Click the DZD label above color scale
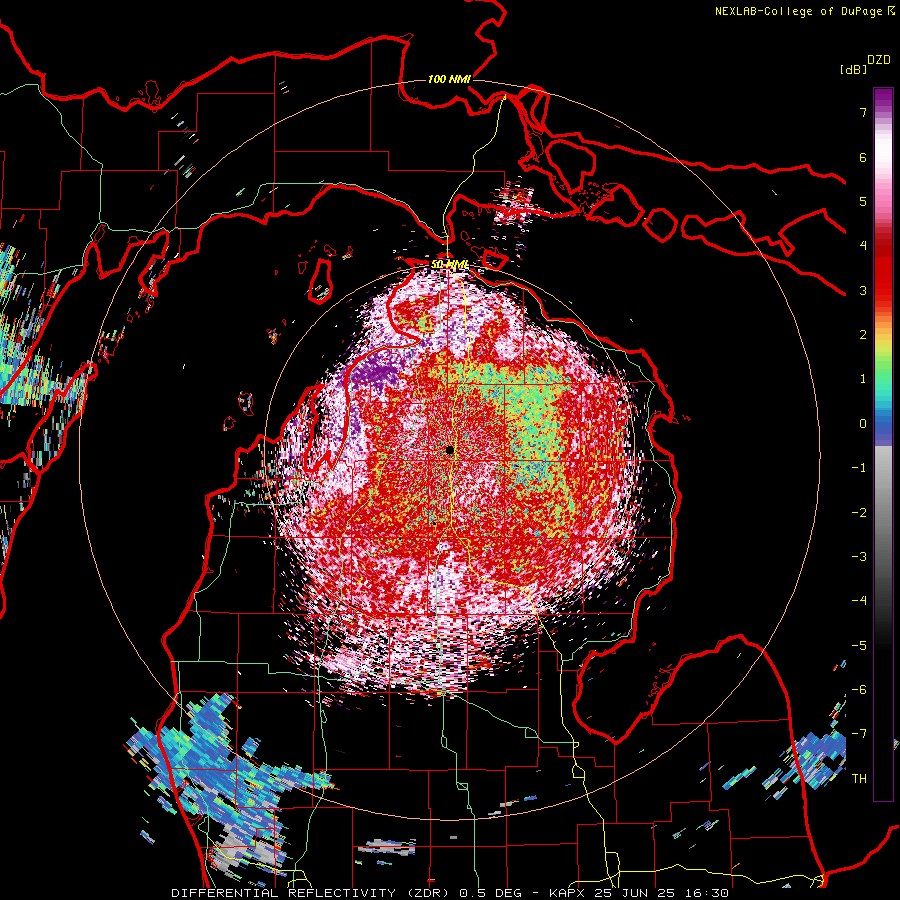Viewport: 900px width, 900px height. pyautogui.click(x=879, y=60)
